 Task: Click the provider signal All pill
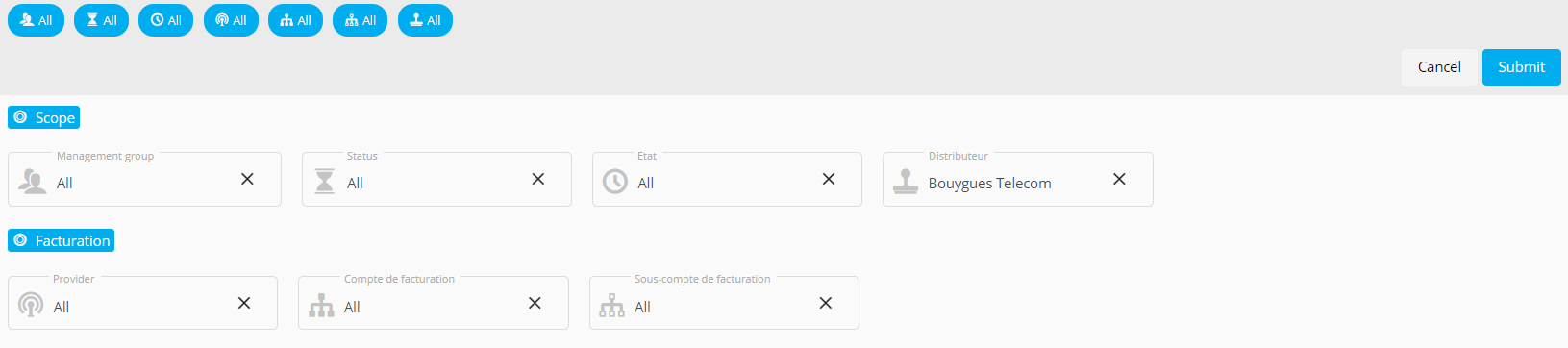coord(231,20)
